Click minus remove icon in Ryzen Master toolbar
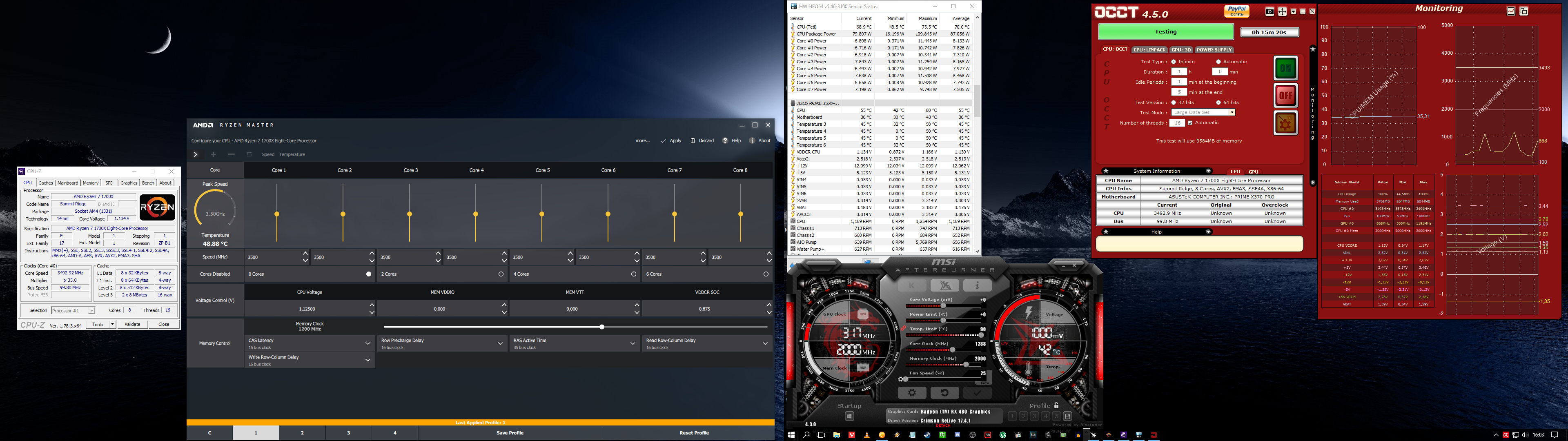This screenshot has width=1568, height=441. (231, 155)
